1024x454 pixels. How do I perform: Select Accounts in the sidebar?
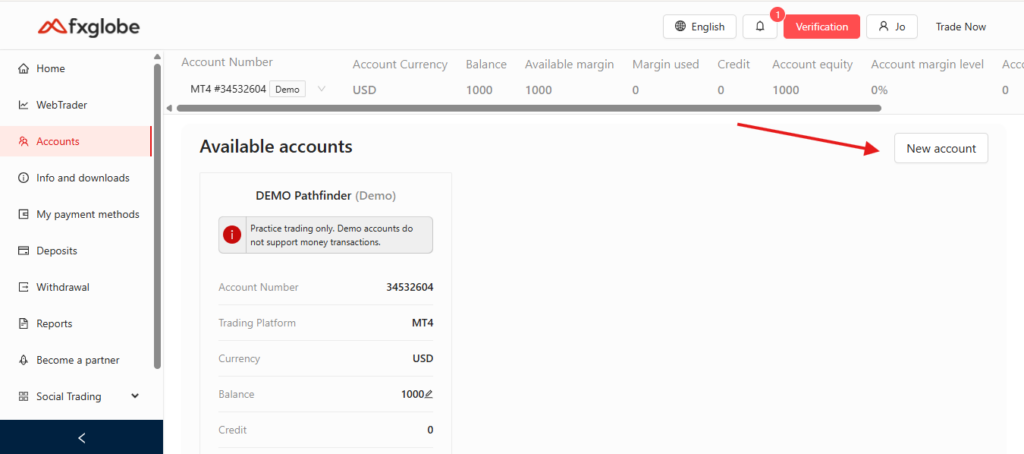75,141
